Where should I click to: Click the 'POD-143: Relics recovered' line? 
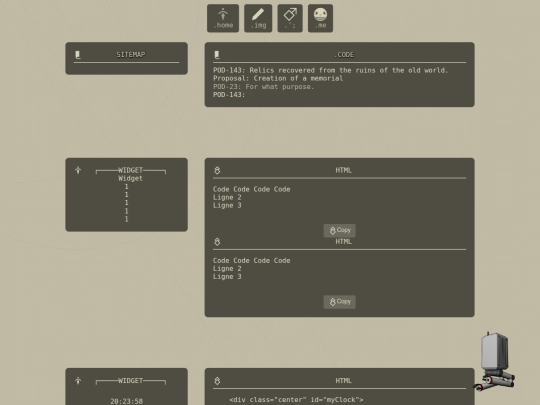(331, 70)
